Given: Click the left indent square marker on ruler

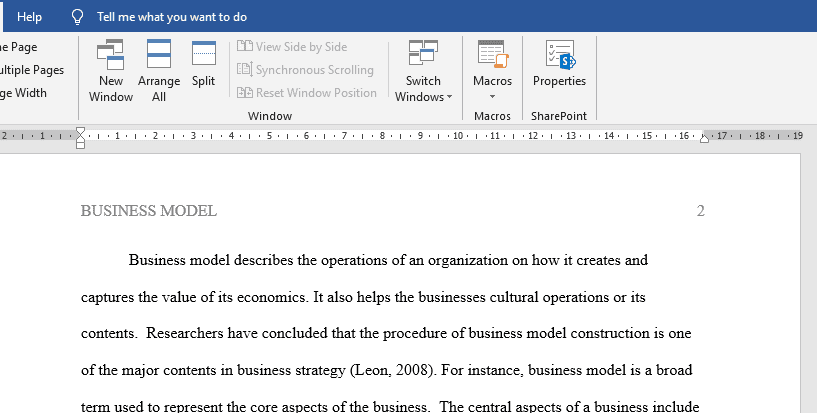Looking at the screenshot, I should 80,145.
